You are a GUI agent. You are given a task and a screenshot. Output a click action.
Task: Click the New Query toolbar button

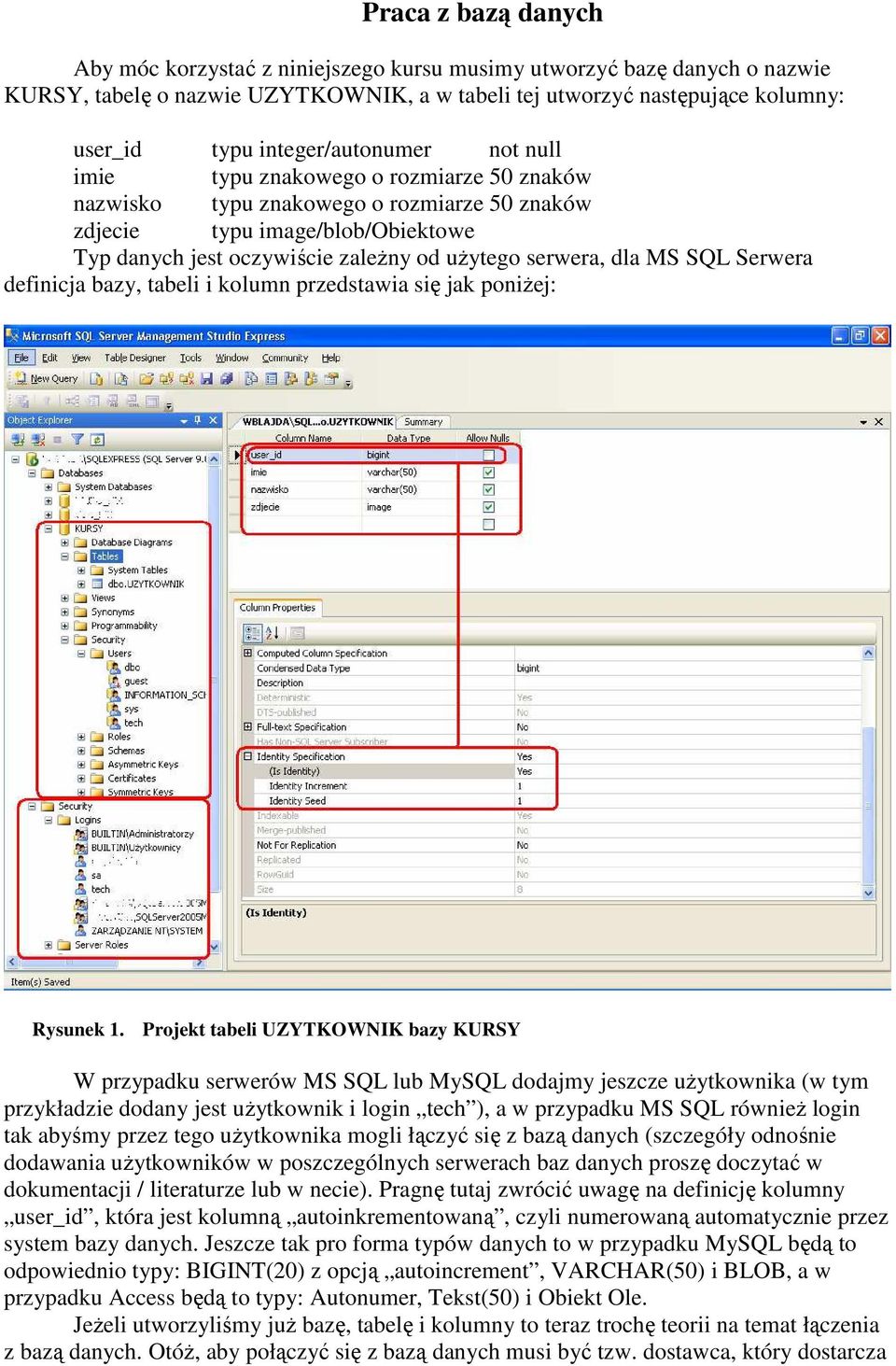[x=46, y=379]
